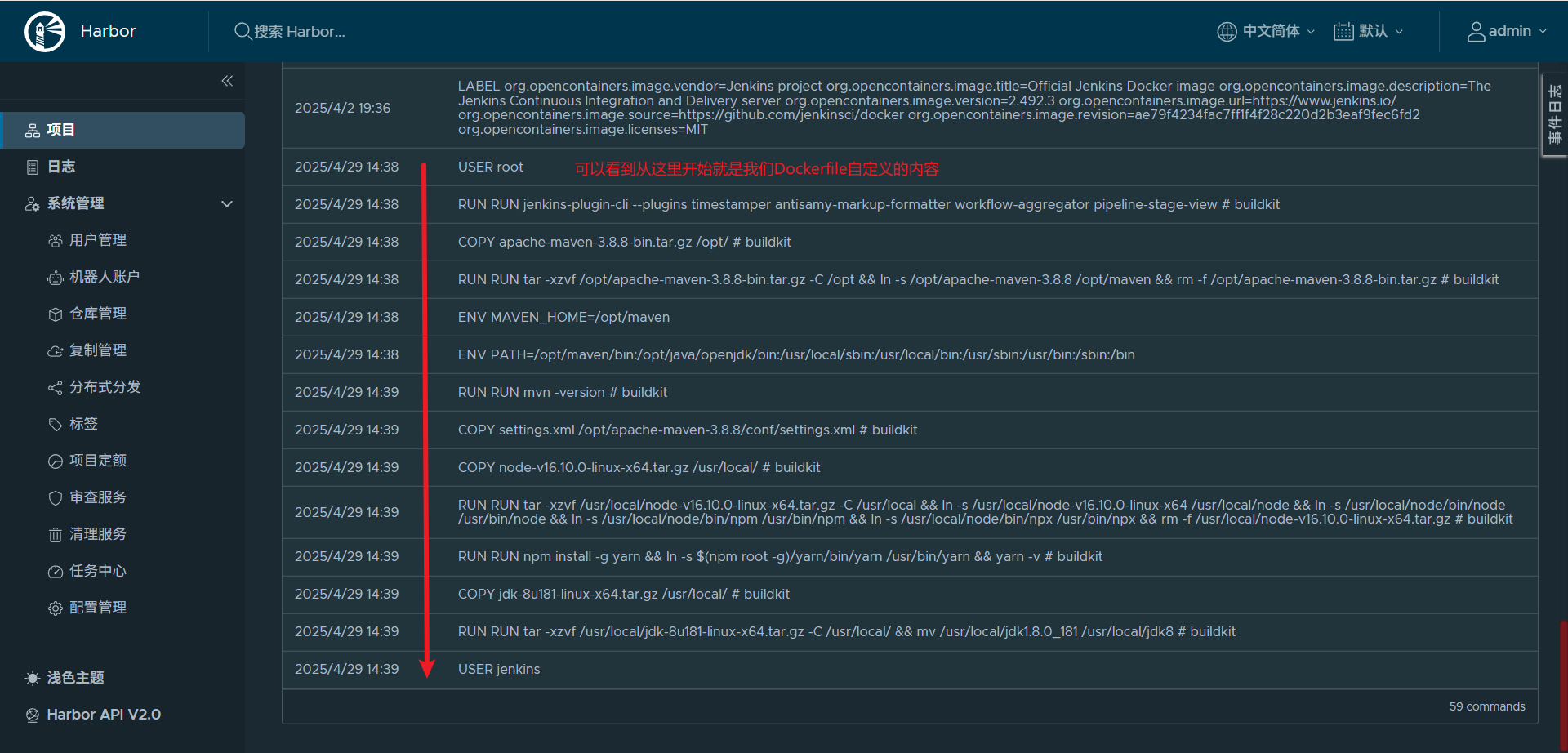Click the 用户管理 users icon
Screen dimensions: 1568x753
(x=56, y=240)
